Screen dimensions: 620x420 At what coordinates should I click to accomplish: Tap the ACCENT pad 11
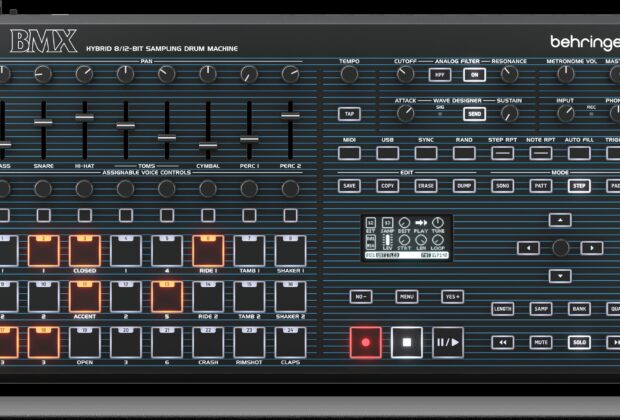point(85,297)
